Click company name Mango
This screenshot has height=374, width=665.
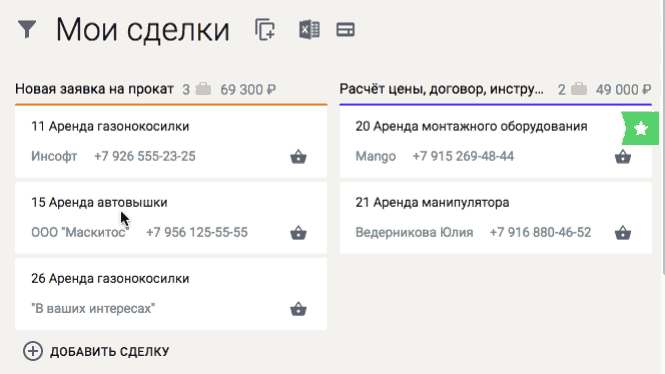[x=375, y=156]
